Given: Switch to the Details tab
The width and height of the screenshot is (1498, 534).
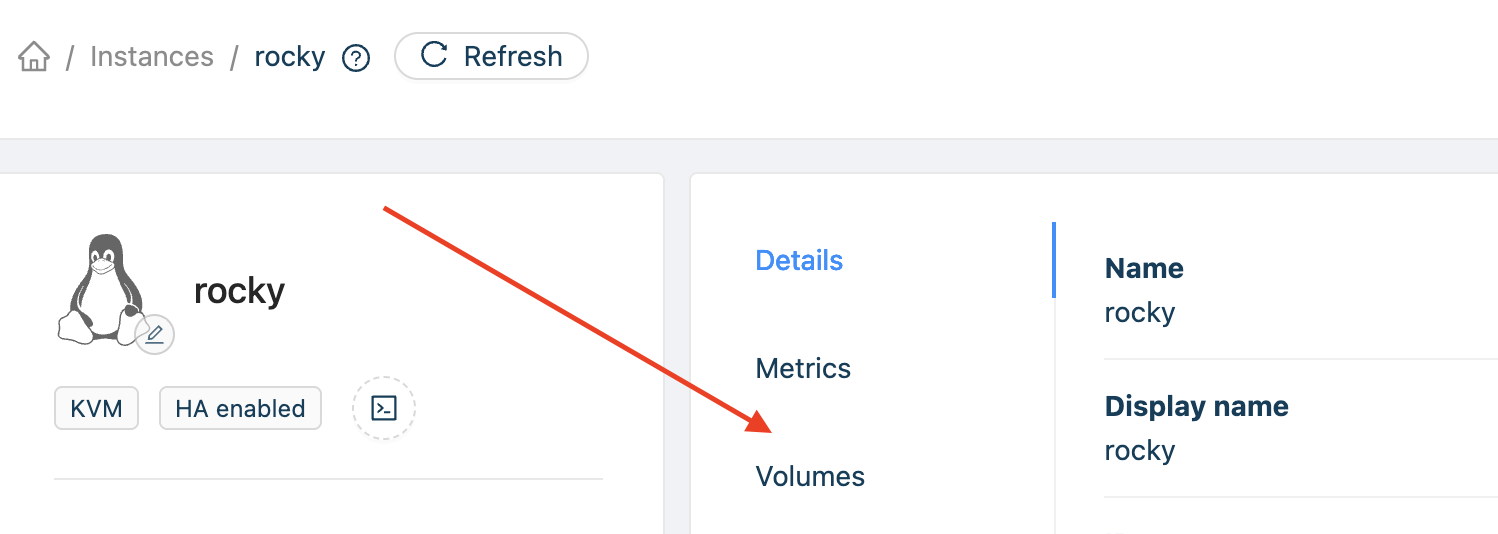Looking at the screenshot, I should click(x=799, y=260).
